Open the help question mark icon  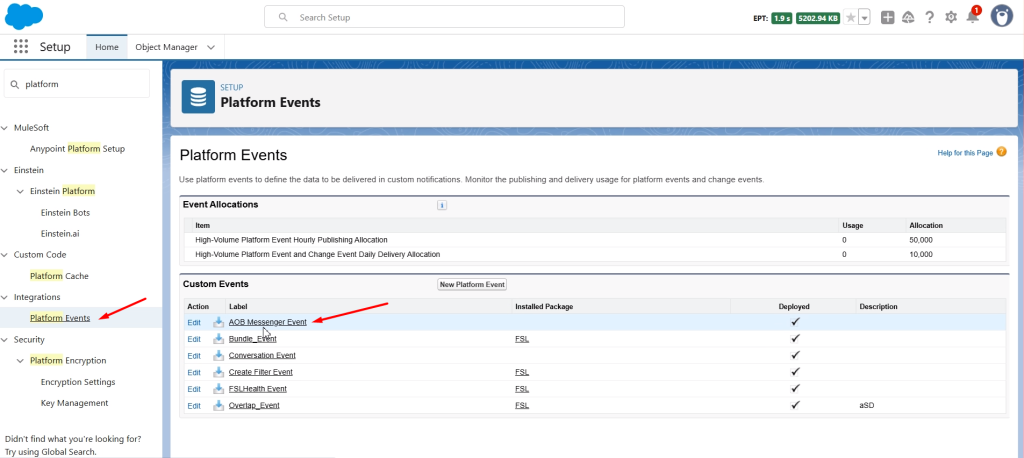click(x=929, y=18)
